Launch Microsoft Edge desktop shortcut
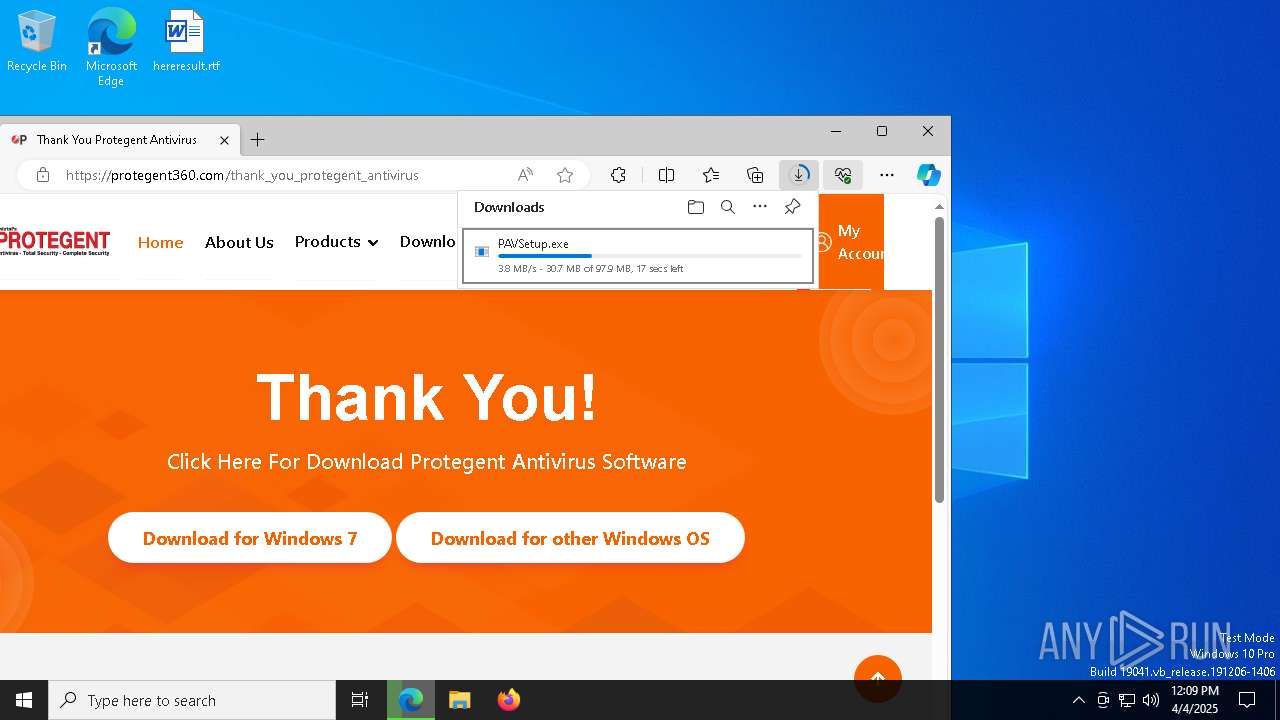The image size is (1280, 720). tap(111, 47)
